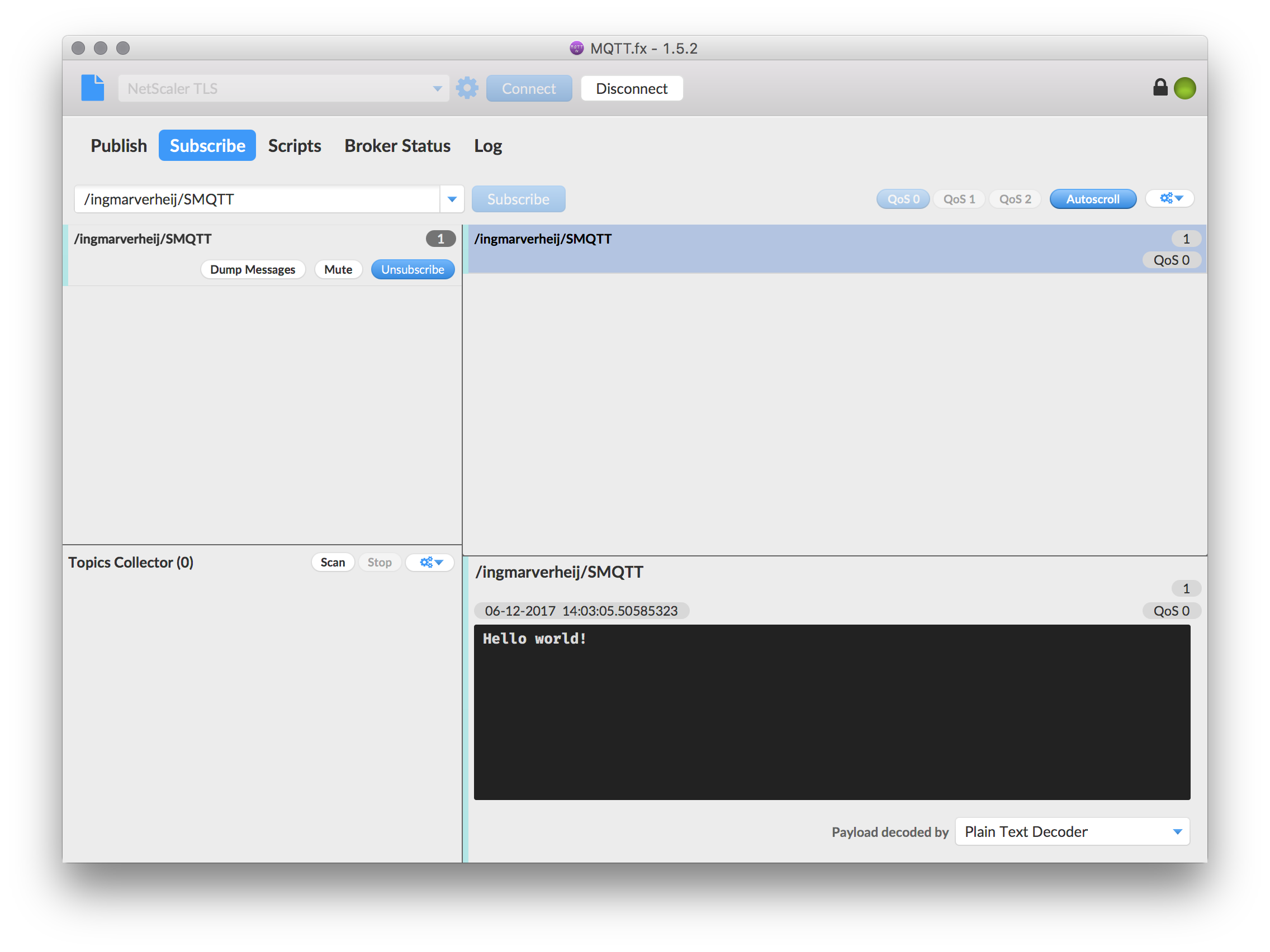This screenshot has width=1270, height=952.
Task: Open connection settings via gear icon
Action: click(467, 88)
